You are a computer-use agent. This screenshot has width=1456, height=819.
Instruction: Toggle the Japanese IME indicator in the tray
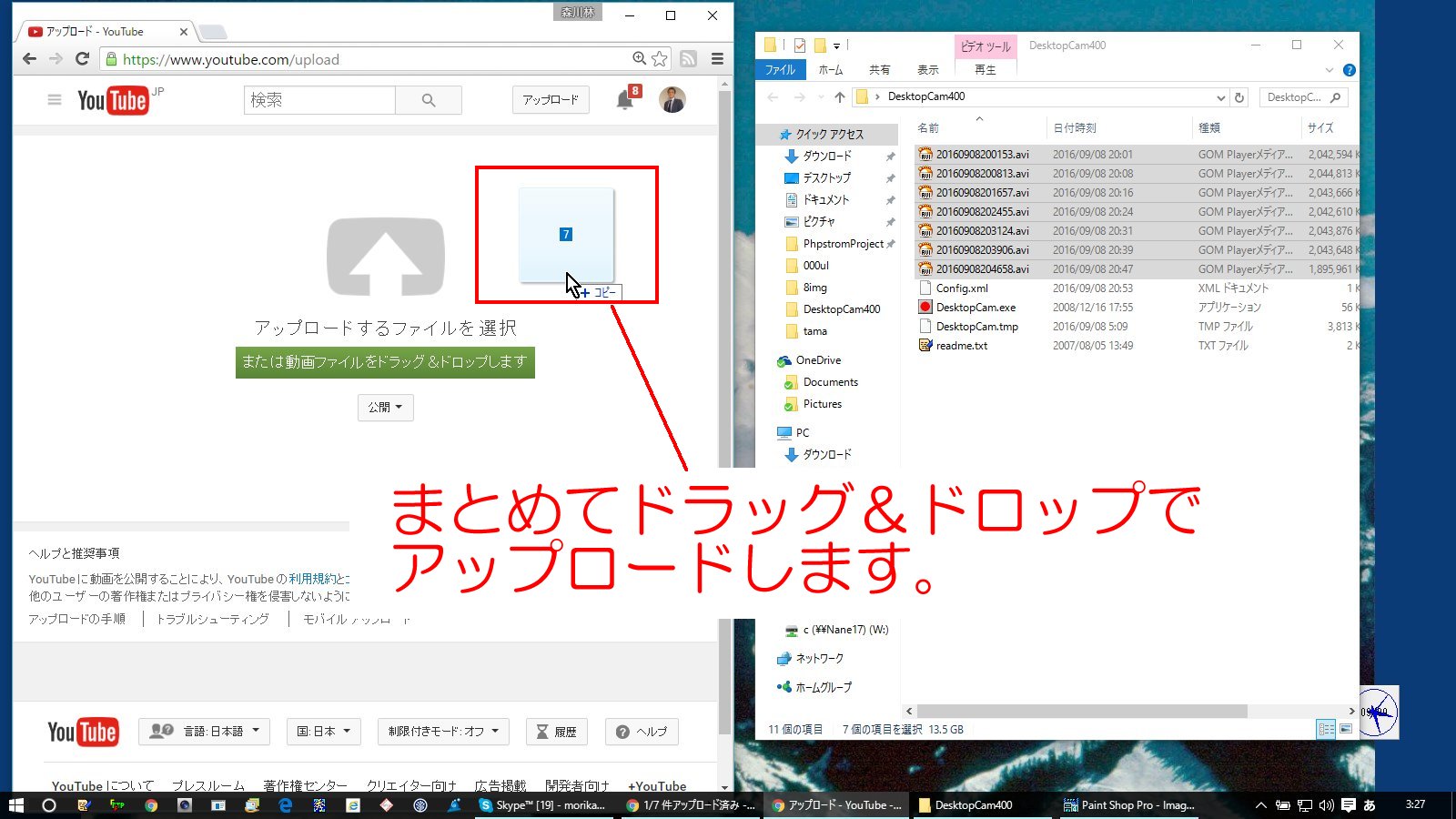1370,804
